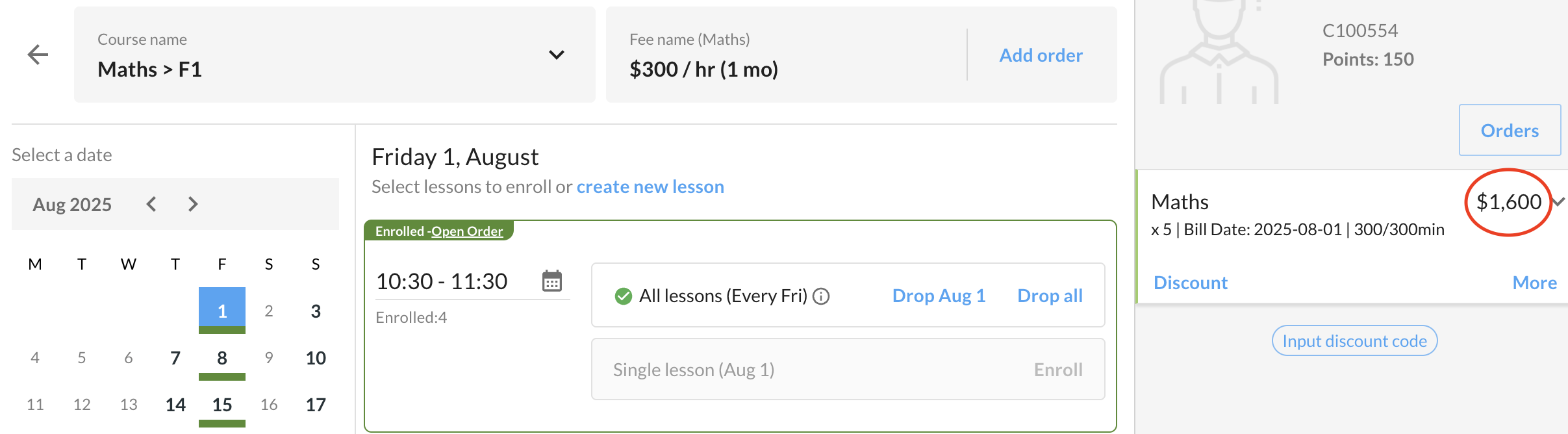Follow the create new lesson link
Screen dimensions: 1568x434
pos(650,187)
